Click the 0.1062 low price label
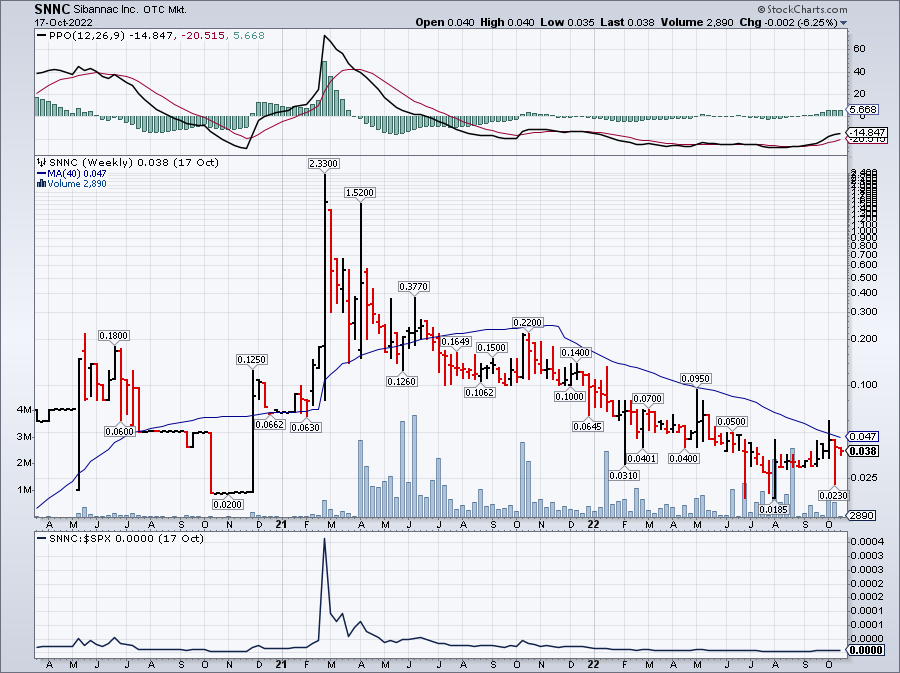Viewport: 900px width, 673px height. [480, 392]
